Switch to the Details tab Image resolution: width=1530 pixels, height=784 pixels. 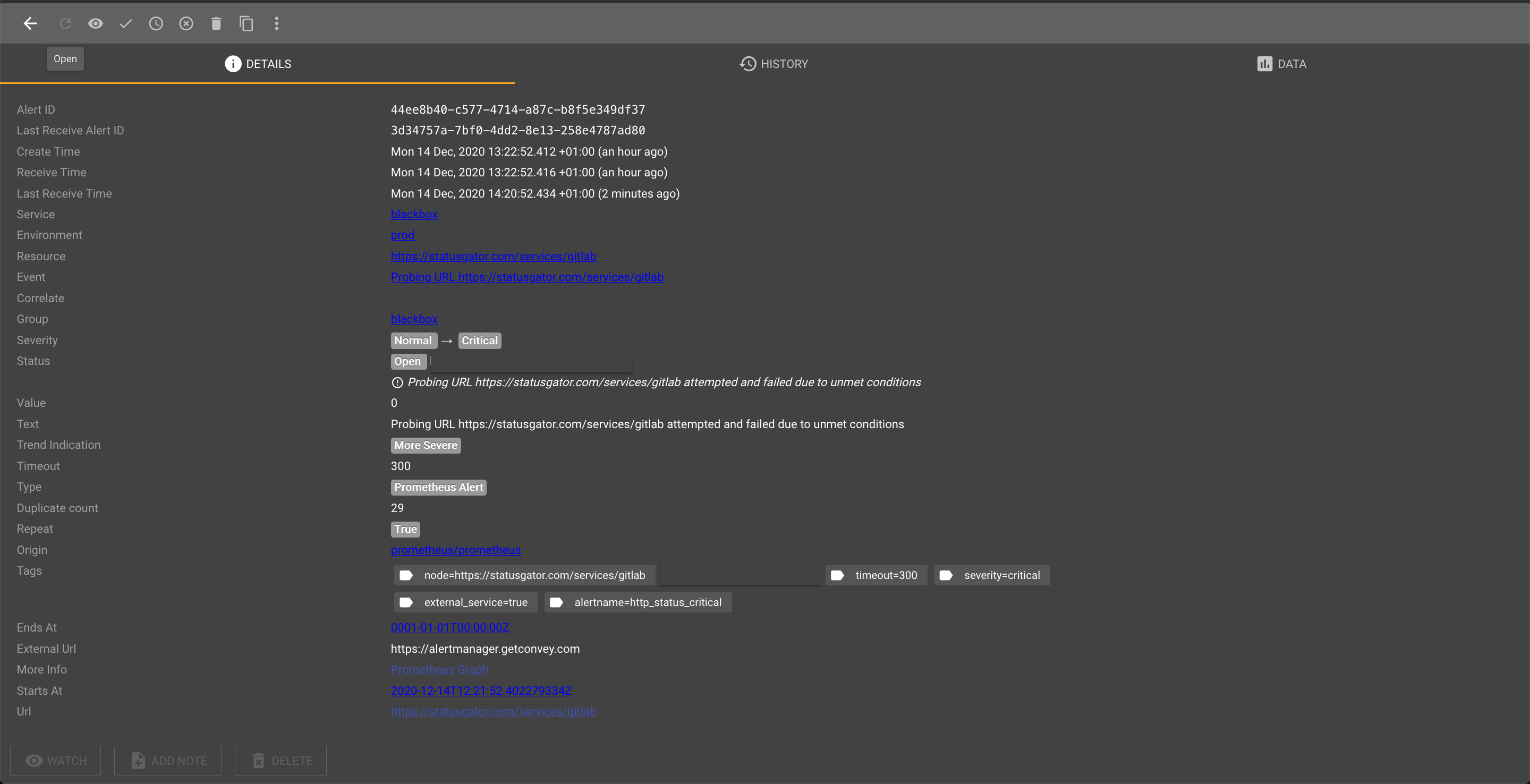[258, 64]
